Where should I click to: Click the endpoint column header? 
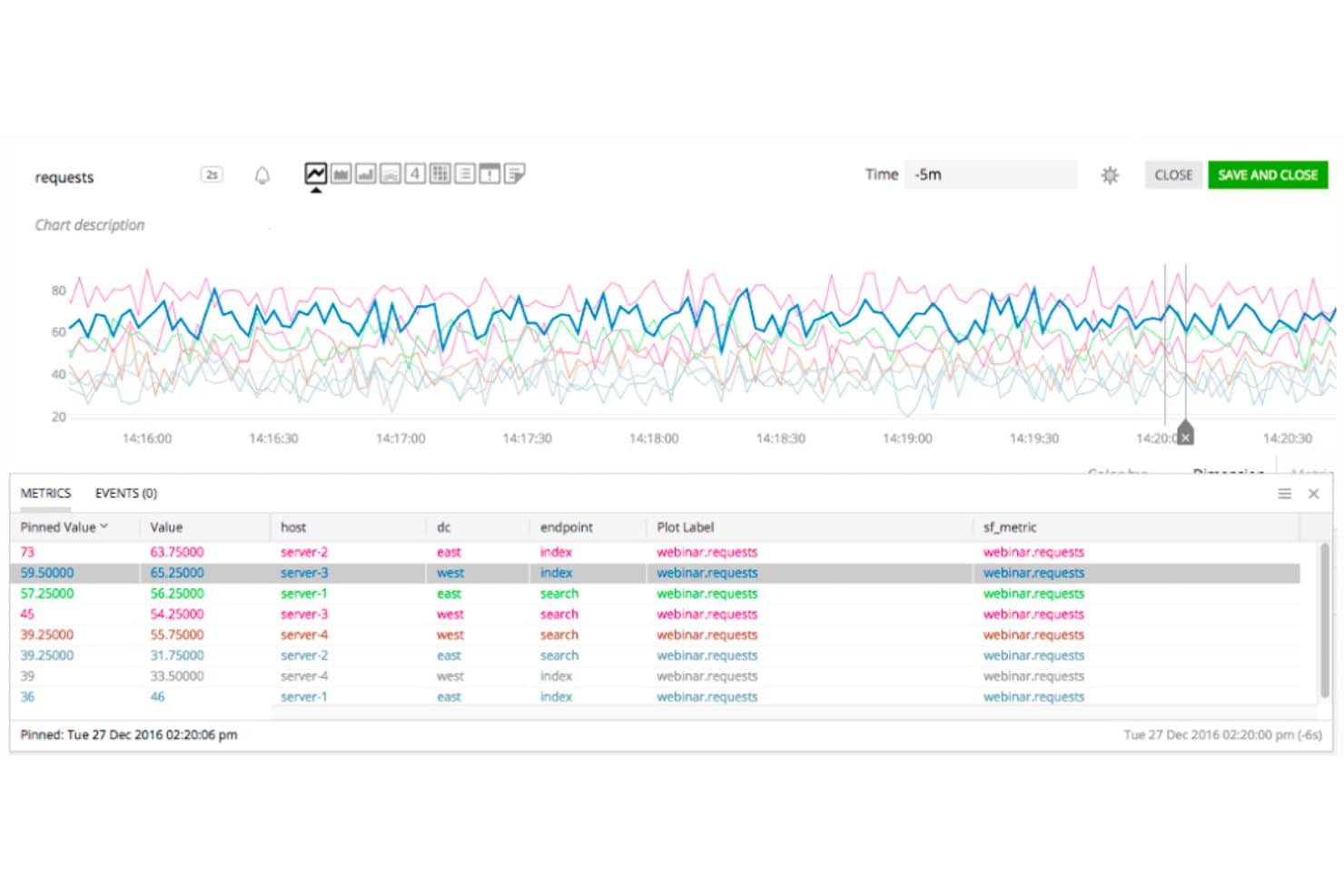(567, 527)
